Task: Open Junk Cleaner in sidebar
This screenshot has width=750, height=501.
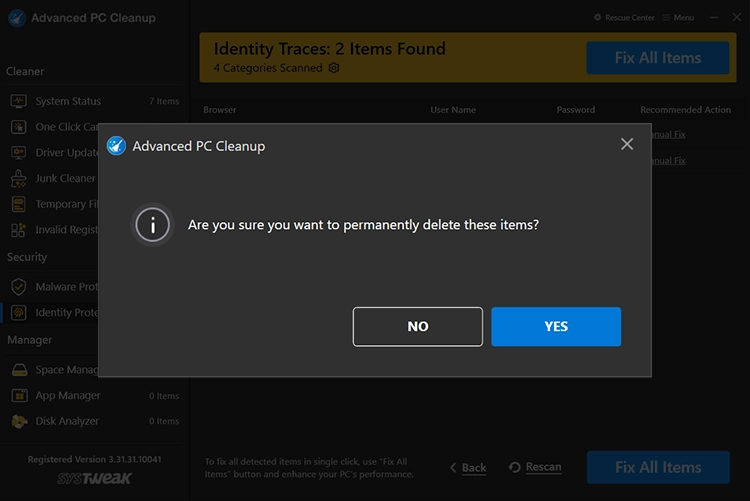Action: click(x=52, y=178)
